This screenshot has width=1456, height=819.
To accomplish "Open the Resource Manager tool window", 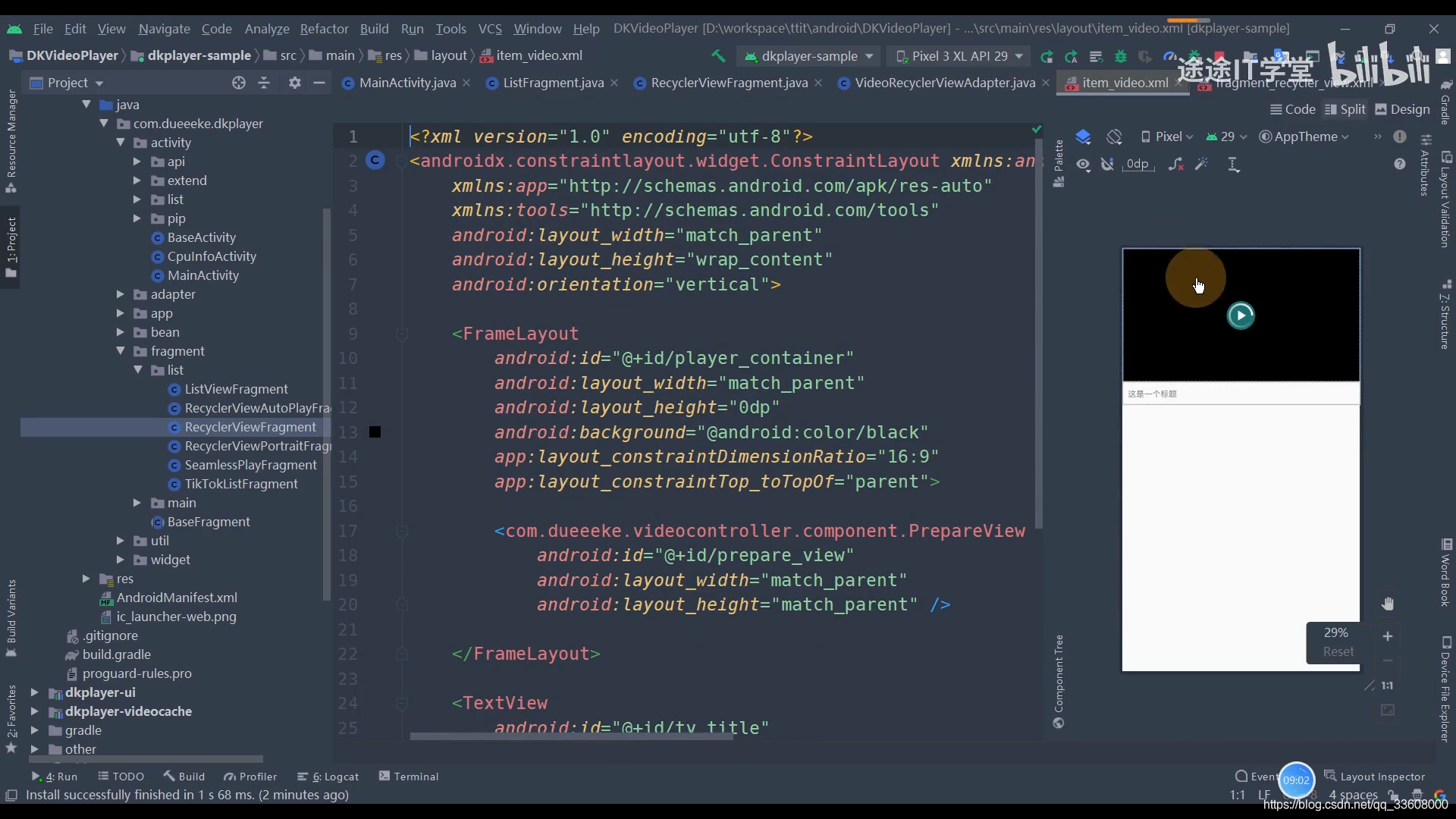I will (11, 140).
